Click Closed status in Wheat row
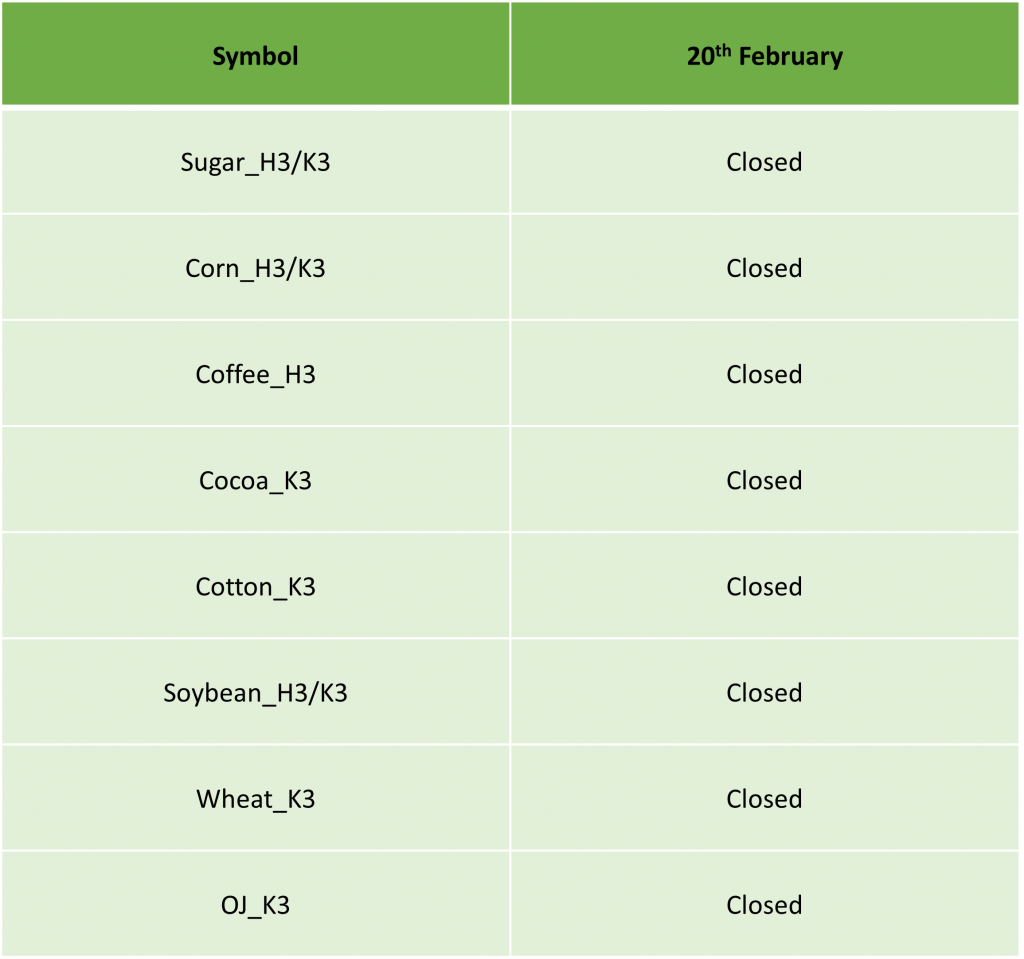The width and height of the screenshot is (1024, 959). click(764, 799)
